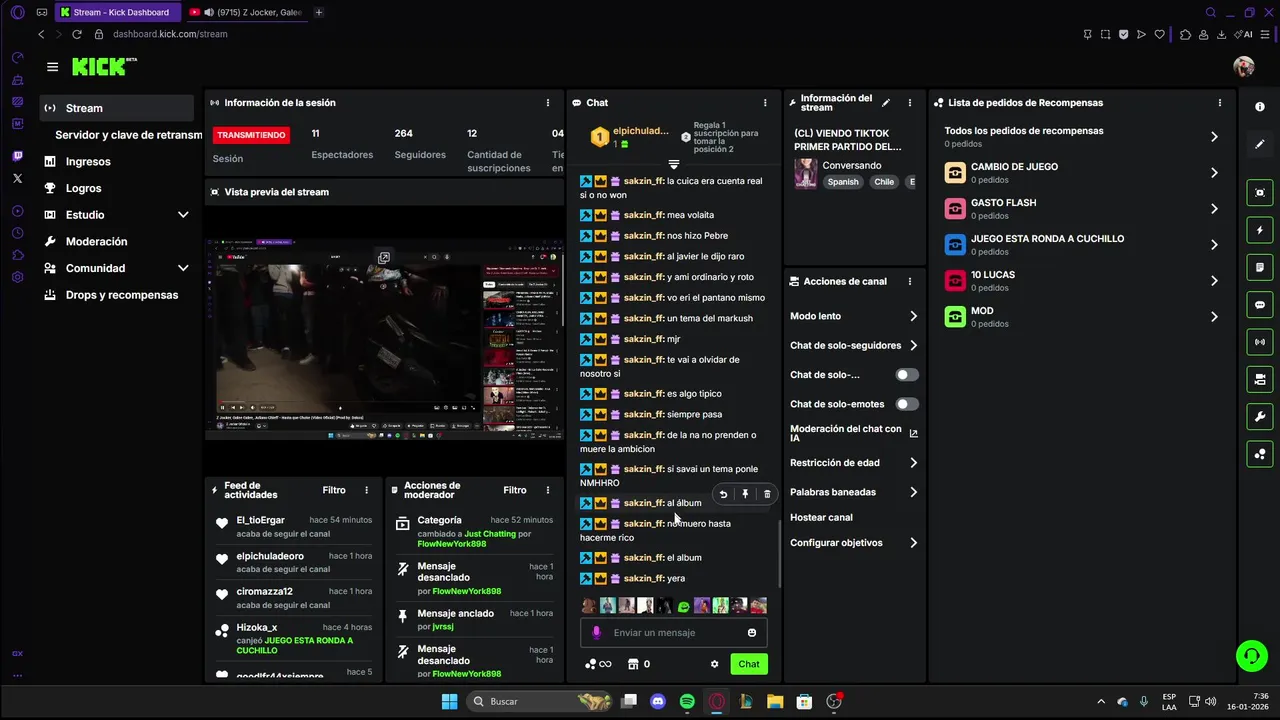Click the camera icon in right sidebar
Image resolution: width=1280 pixels, height=720 pixels.
pos(1260,379)
